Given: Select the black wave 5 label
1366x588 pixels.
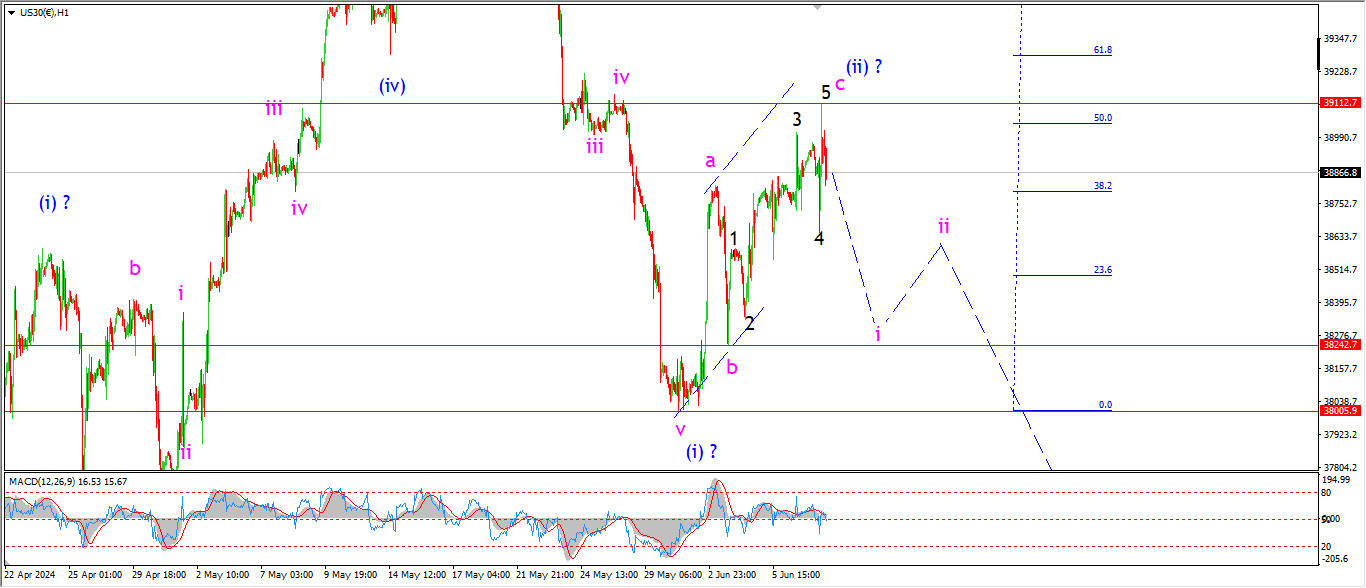Looking at the screenshot, I should (826, 92).
